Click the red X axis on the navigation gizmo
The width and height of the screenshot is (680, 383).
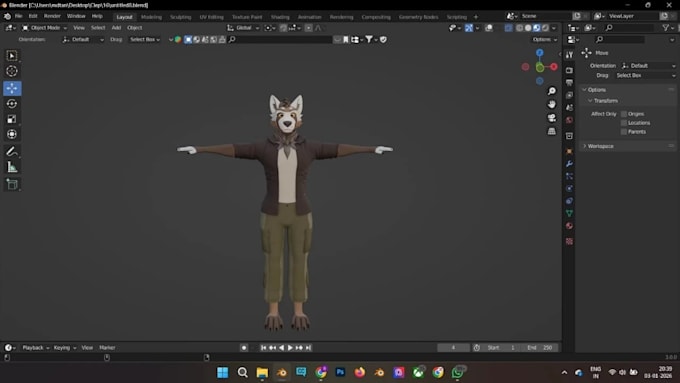point(554,67)
